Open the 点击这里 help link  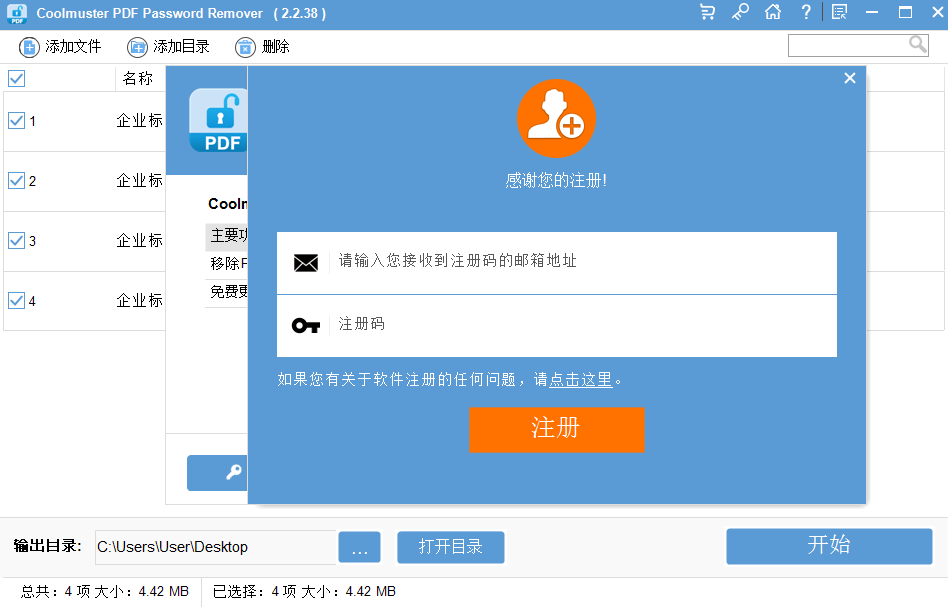(581, 380)
